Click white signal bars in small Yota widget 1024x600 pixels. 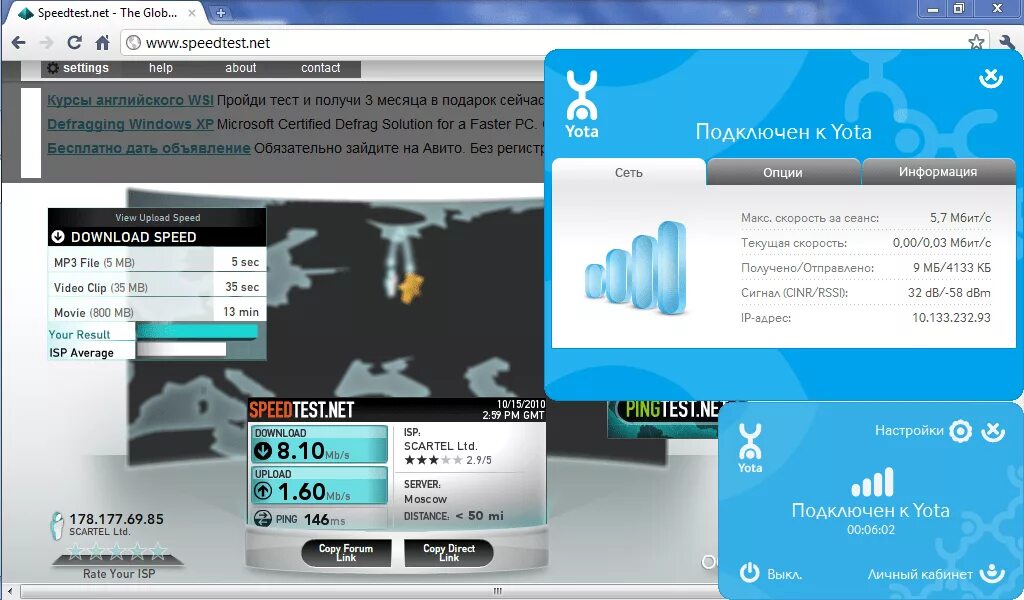[x=872, y=482]
